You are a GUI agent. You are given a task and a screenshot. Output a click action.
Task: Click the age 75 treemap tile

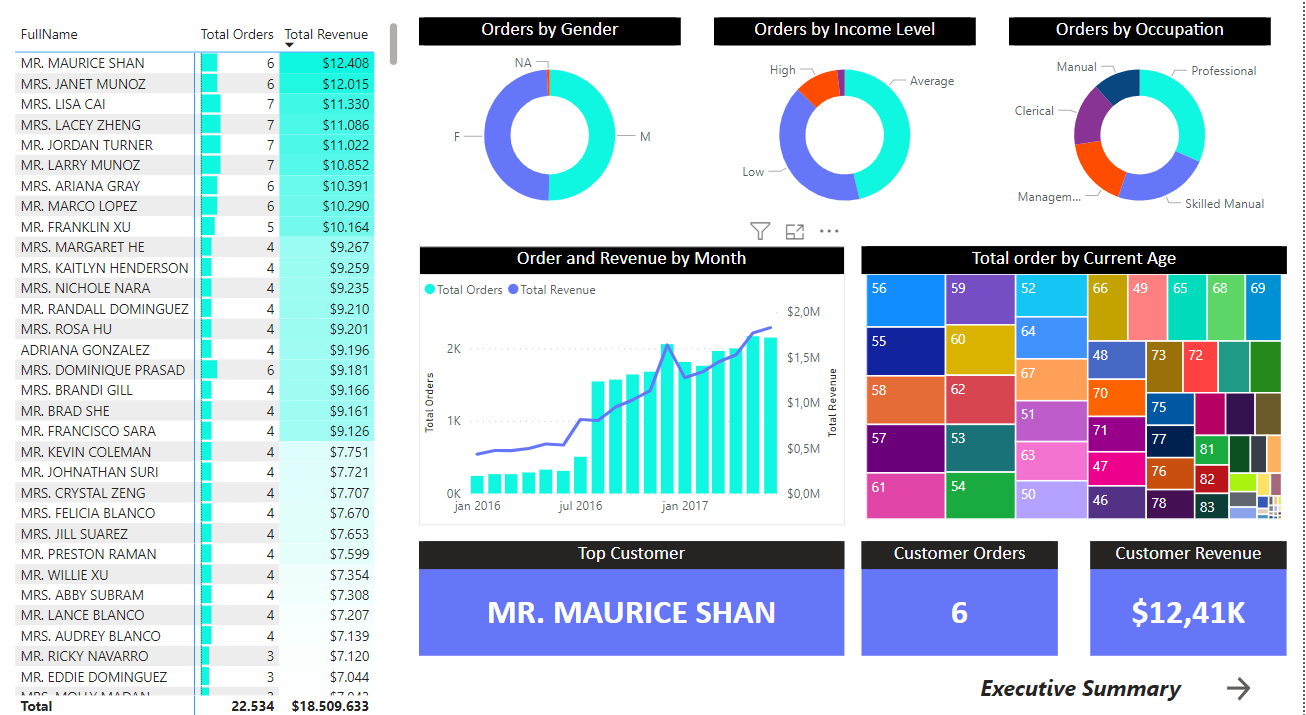pos(1170,408)
